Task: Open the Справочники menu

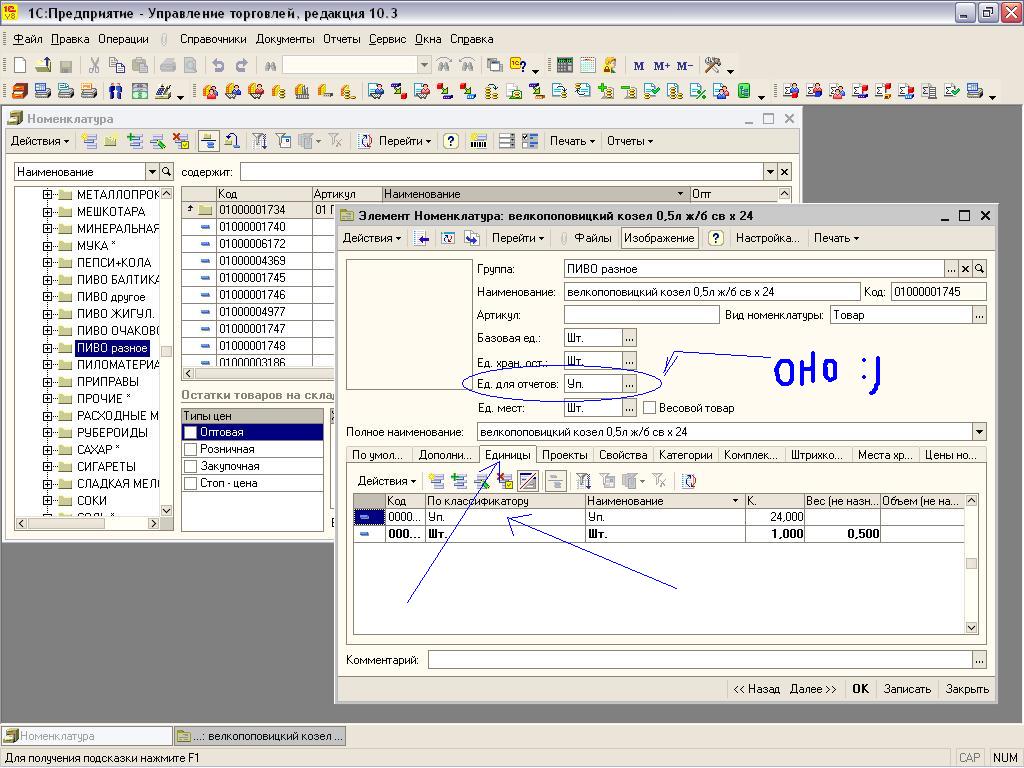Action: point(213,39)
